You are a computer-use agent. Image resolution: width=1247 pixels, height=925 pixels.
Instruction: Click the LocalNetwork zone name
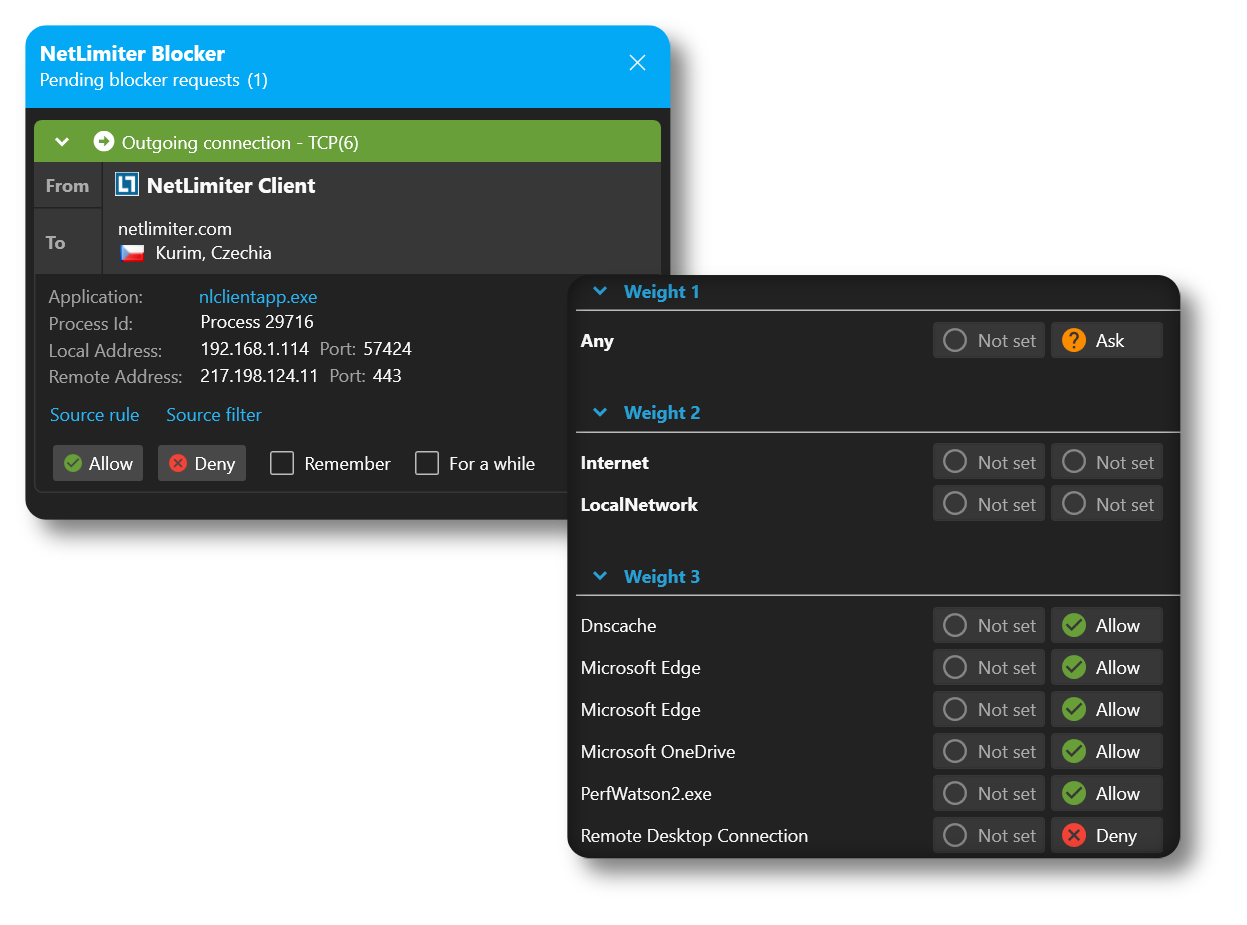click(639, 505)
